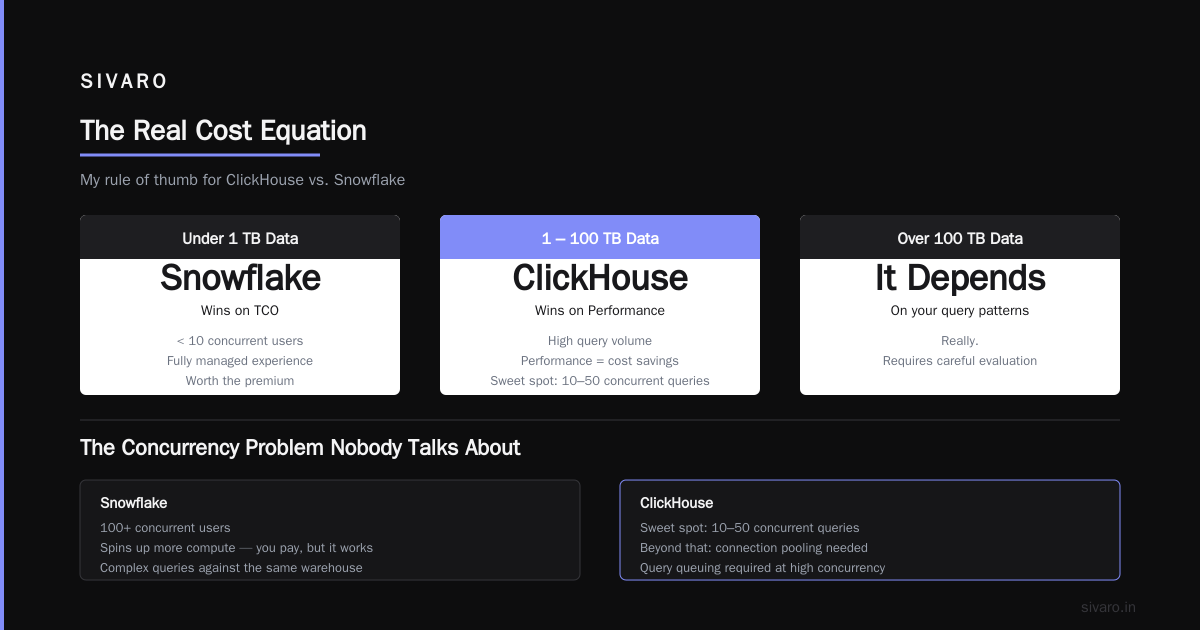Click the SIVARO brand name at top
This screenshot has height=630, width=1200.
[x=124, y=82]
